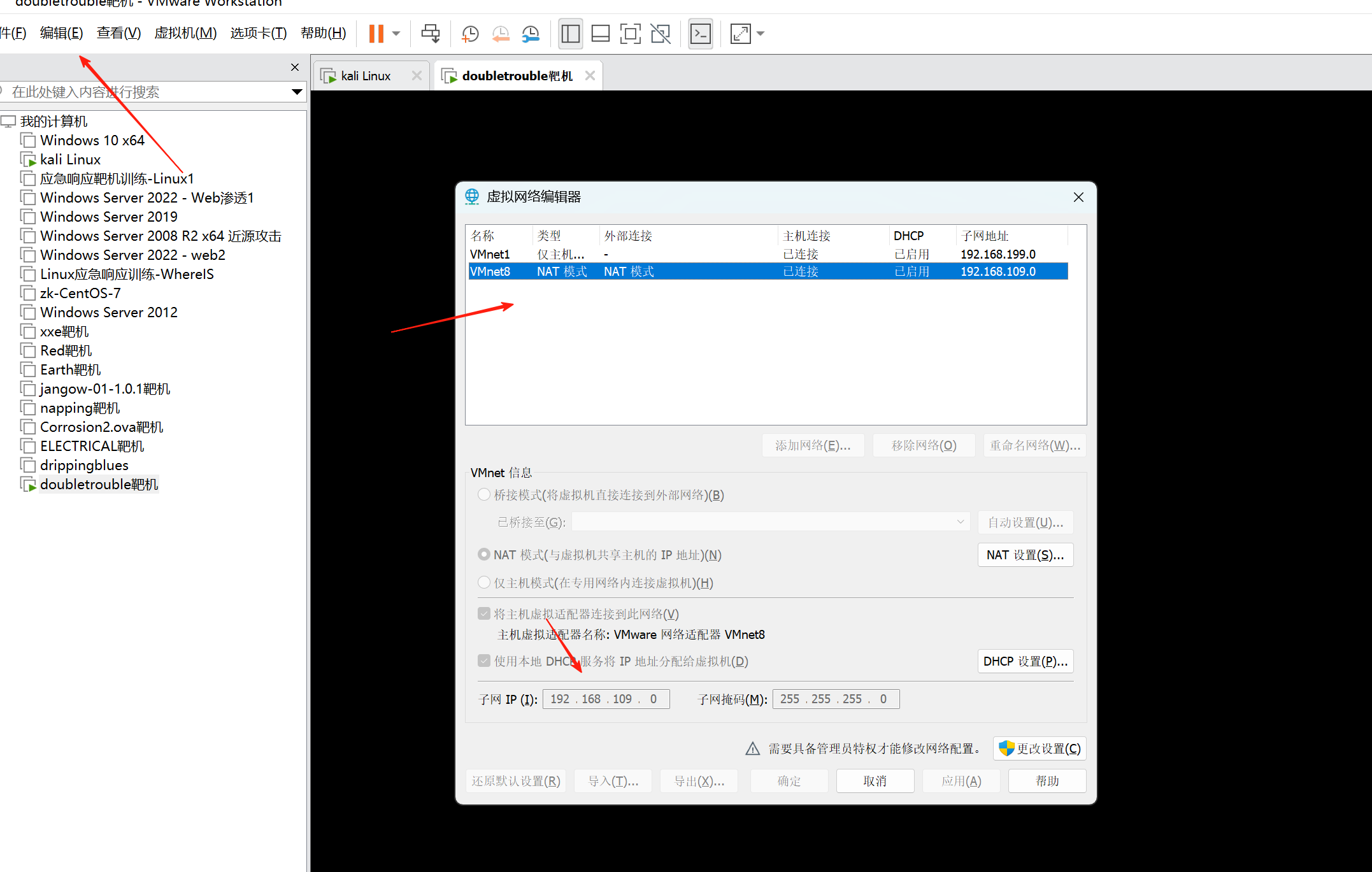Select the VMnet1 network row
This screenshot has height=872, width=1372.
point(768,254)
